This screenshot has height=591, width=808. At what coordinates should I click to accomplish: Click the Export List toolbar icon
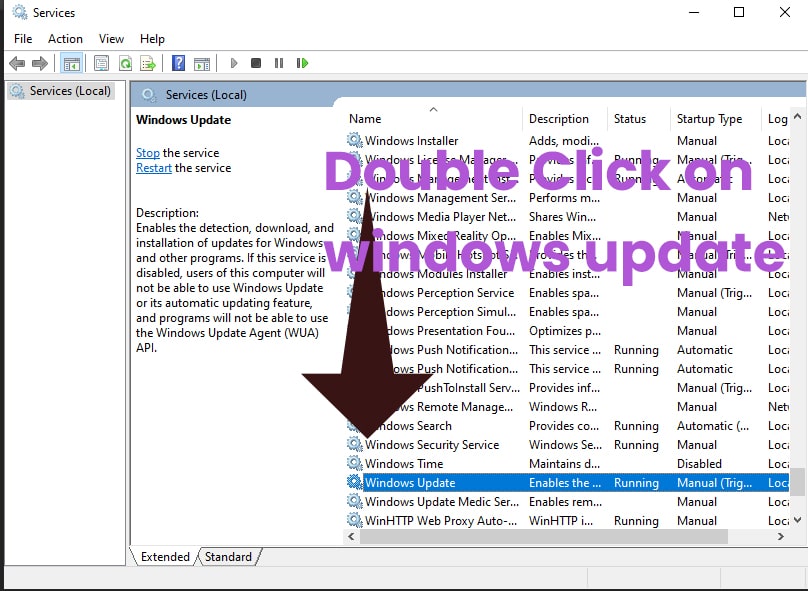click(148, 63)
